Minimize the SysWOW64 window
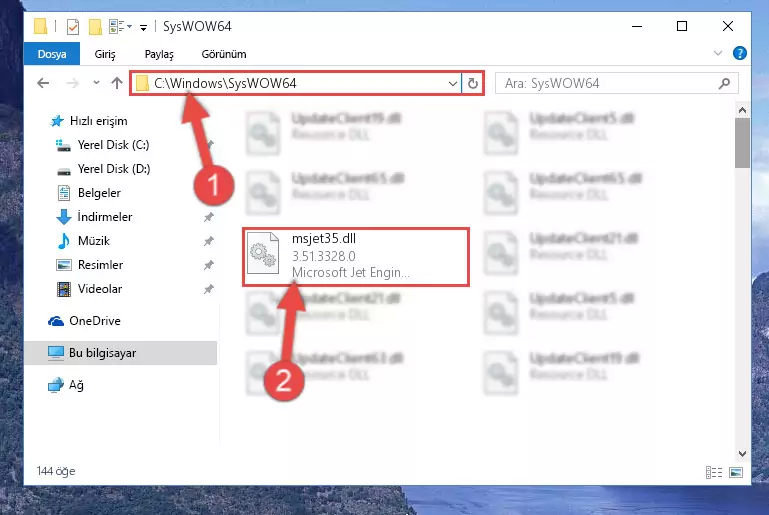Viewport: 769px width, 515px height. pyautogui.click(x=637, y=26)
